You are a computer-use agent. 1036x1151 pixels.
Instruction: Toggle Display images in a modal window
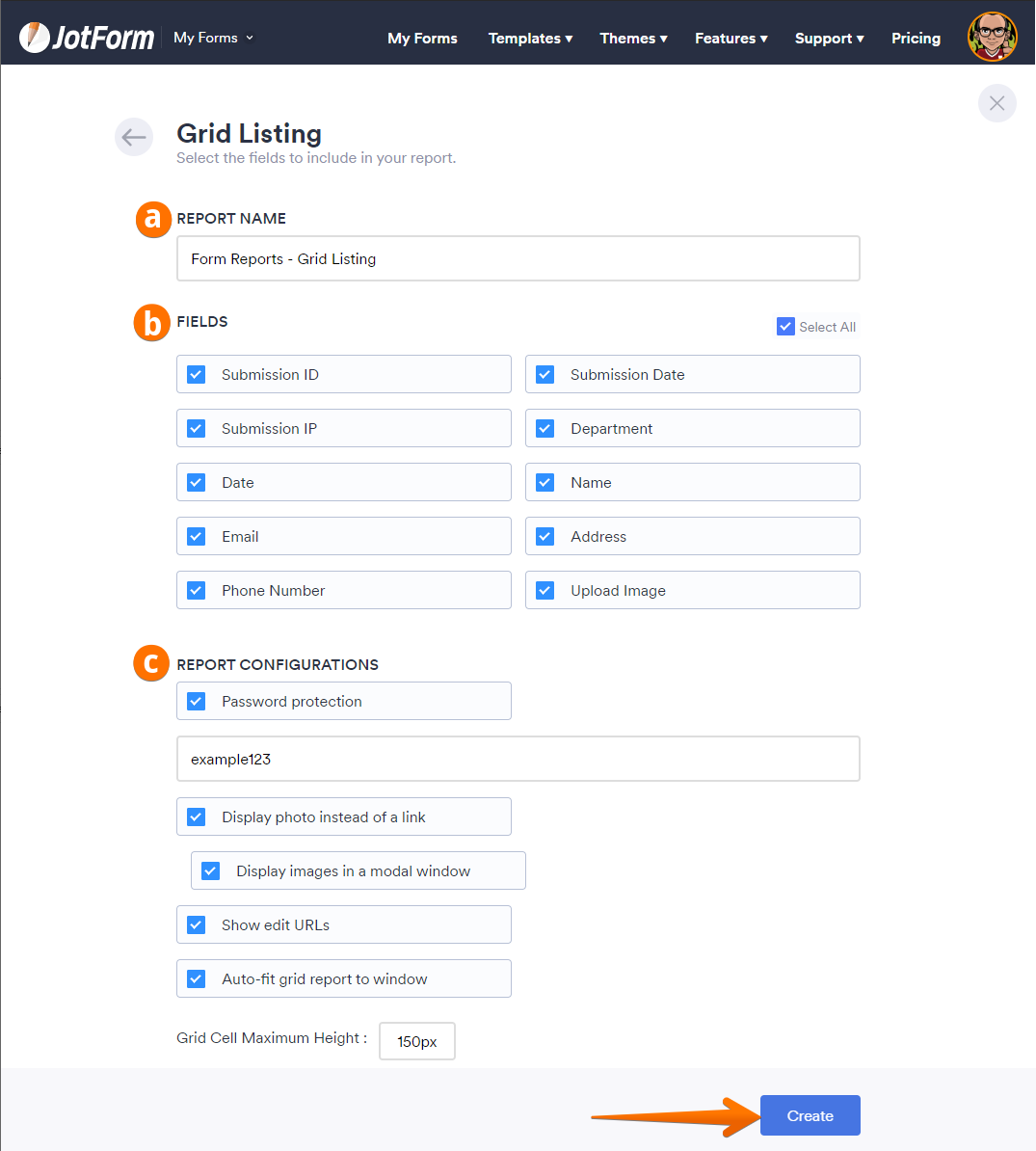click(x=211, y=870)
